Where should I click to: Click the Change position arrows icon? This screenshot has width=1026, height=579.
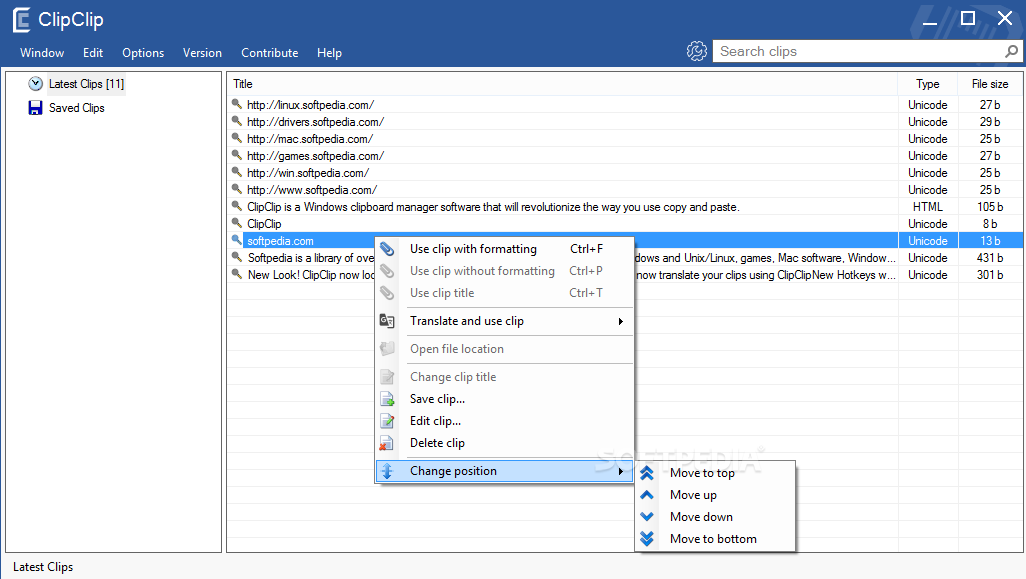387,471
